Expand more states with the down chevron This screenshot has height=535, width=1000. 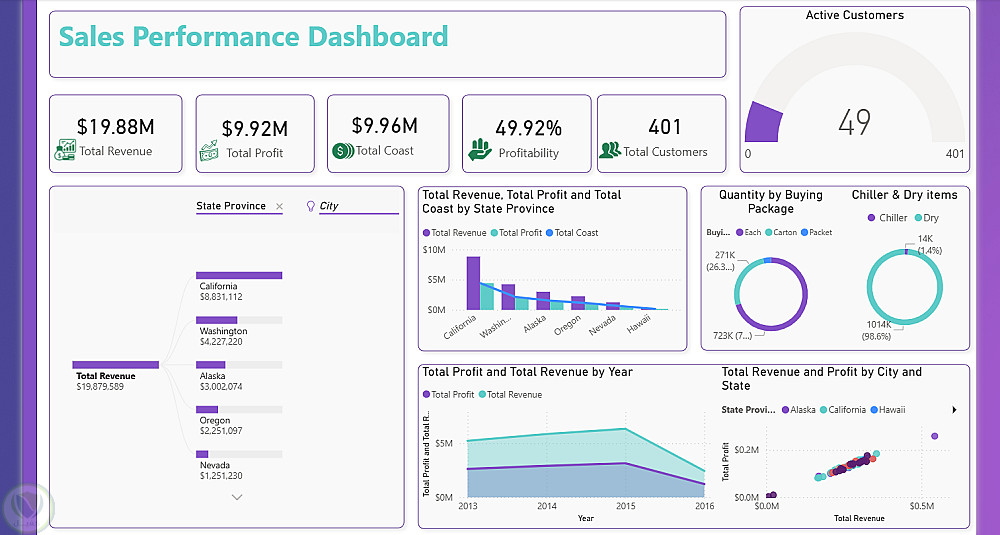pyautogui.click(x=237, y=497)
